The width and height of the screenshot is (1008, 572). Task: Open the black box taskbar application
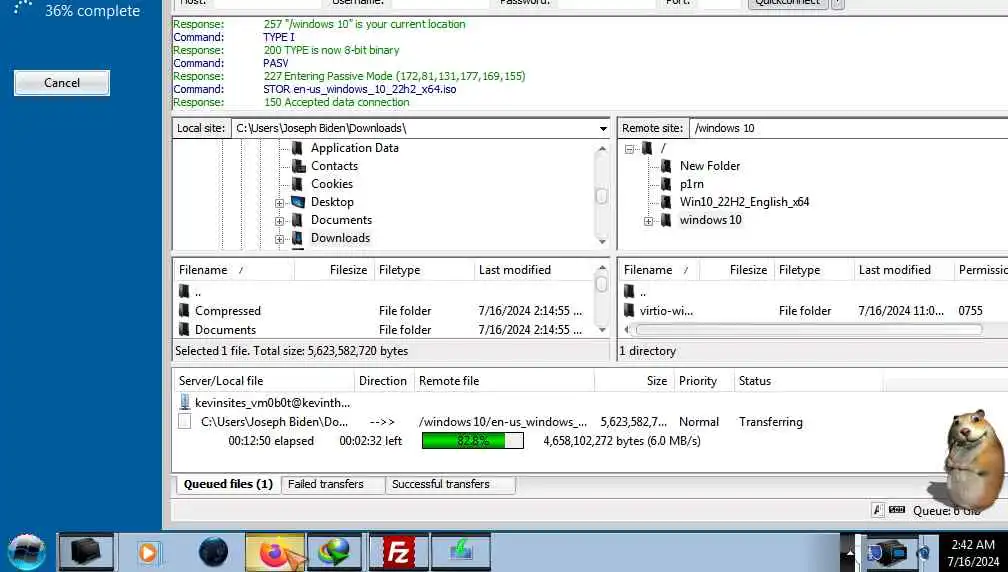86,552
